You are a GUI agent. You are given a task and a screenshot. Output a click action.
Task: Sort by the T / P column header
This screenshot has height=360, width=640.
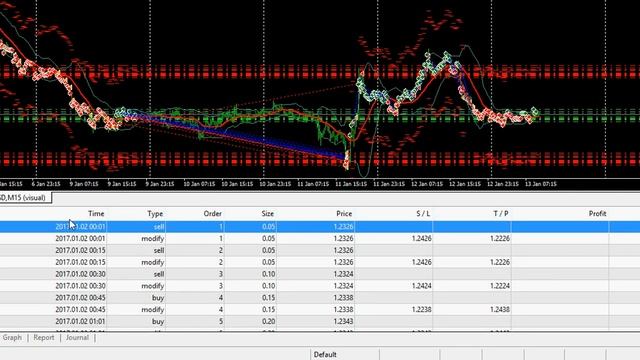(501, 213)
